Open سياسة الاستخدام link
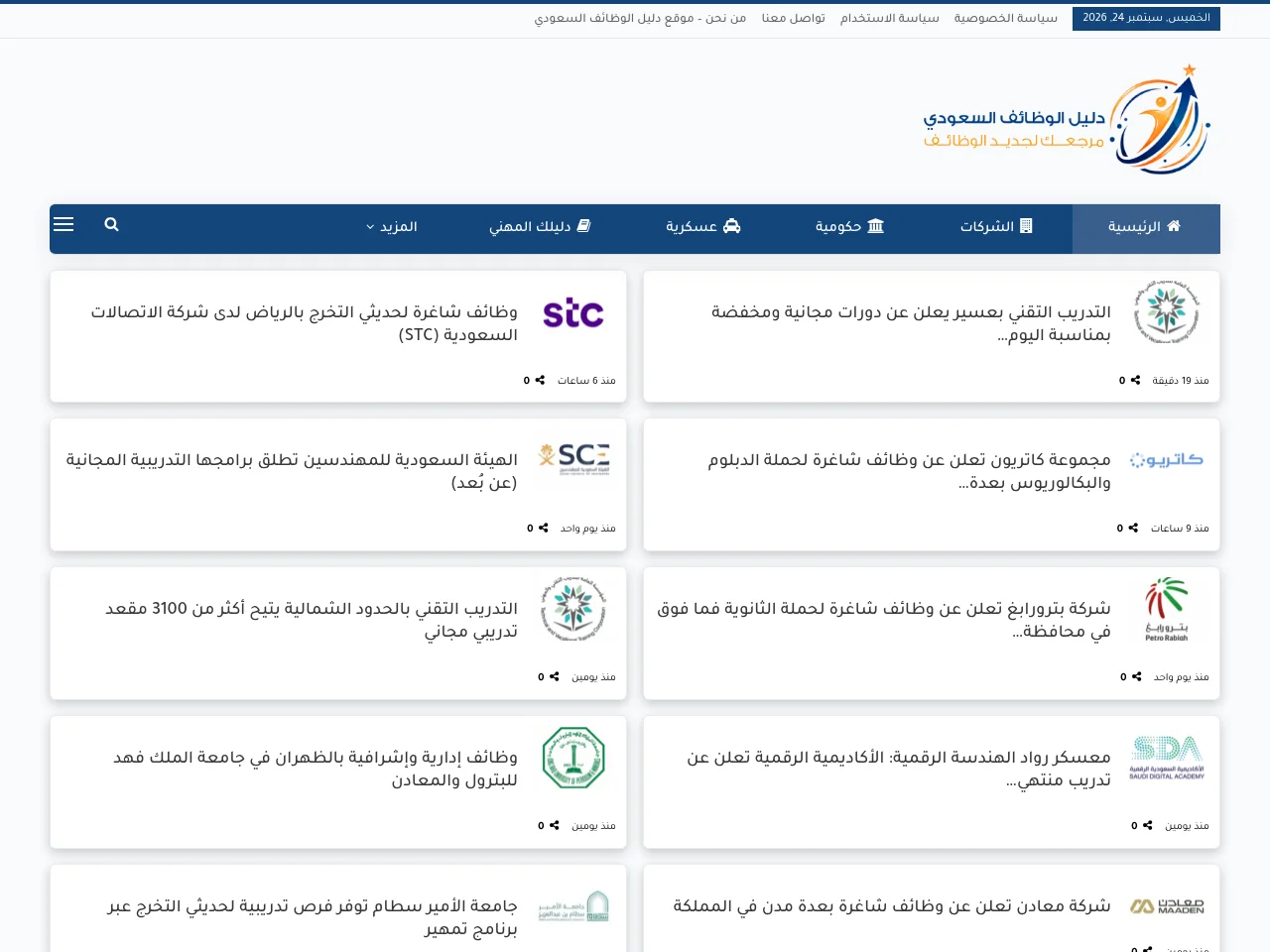 (x=889, y=18)
